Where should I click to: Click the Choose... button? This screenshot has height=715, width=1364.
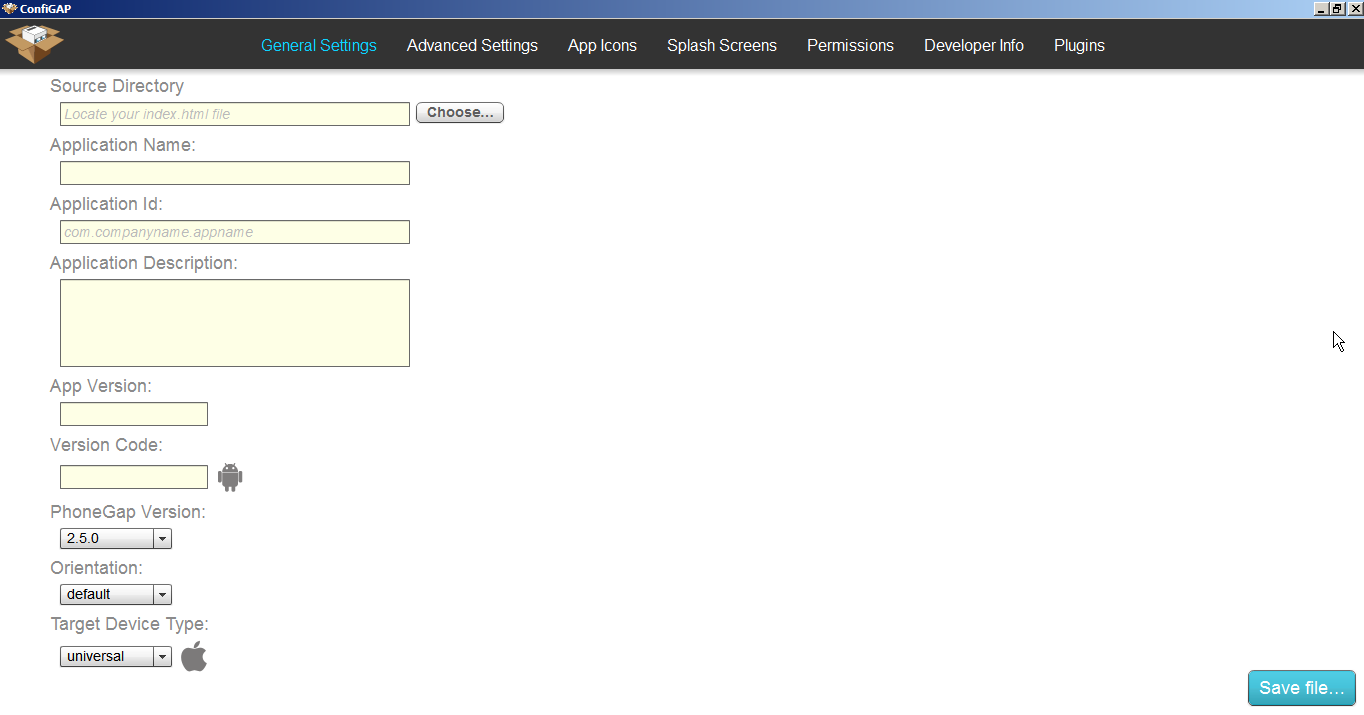(x=460, y=113)
